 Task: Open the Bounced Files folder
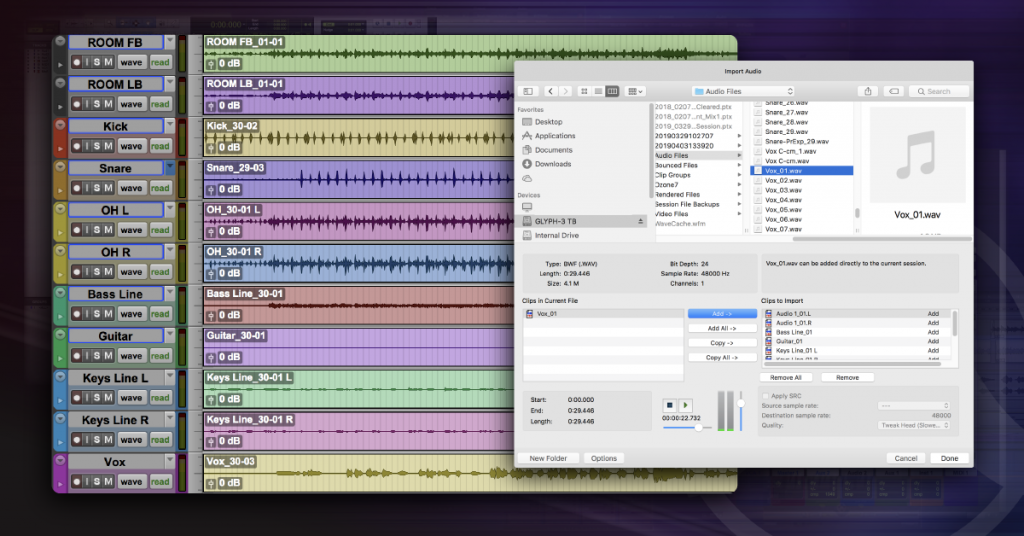pyautogui.click(x=698, y=165)
